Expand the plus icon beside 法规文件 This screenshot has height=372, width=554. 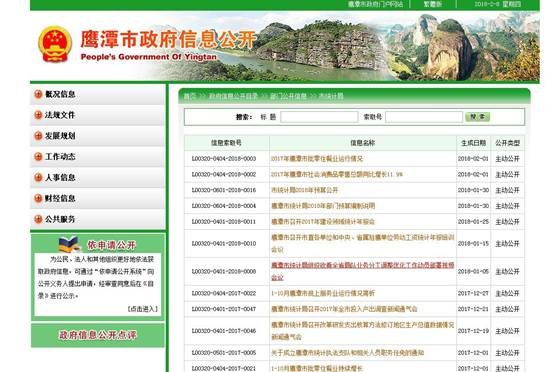tap(38, 115)
